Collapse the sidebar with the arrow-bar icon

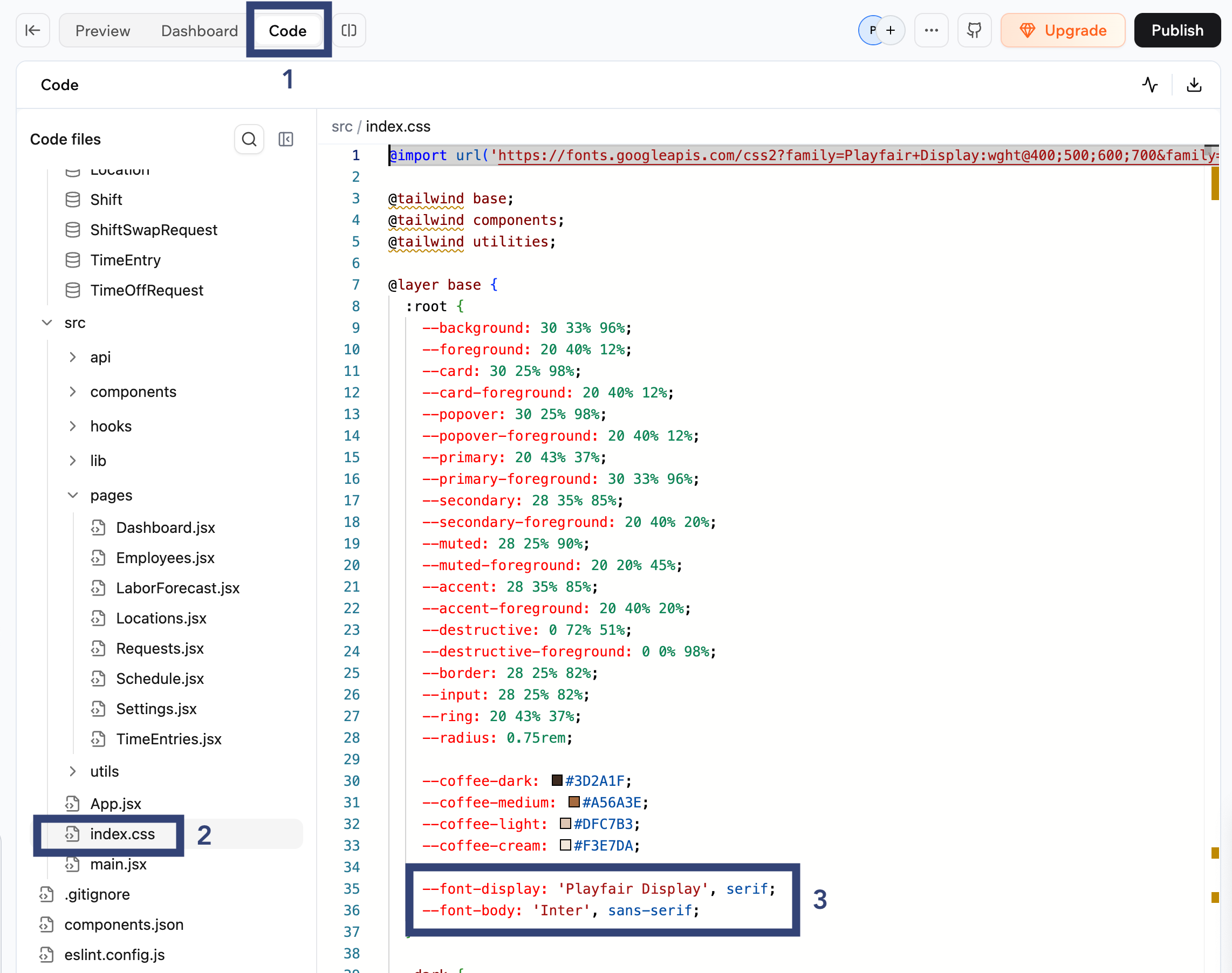tap(33, 30)
